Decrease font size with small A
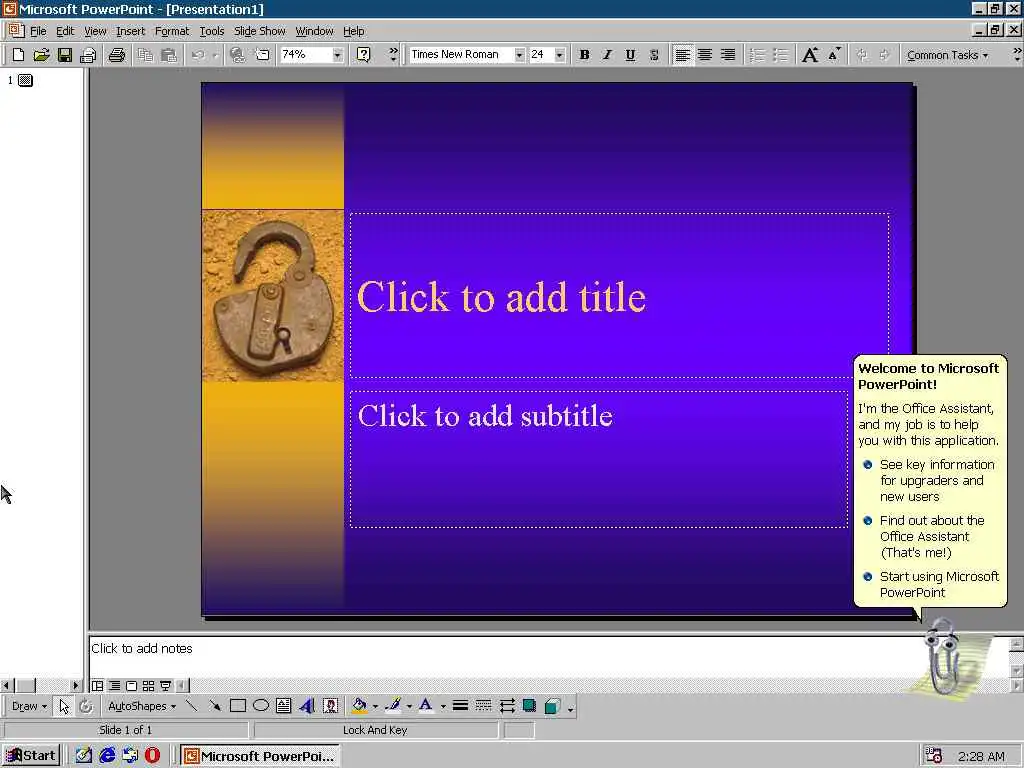Viewport: 1024px width, 768px height. pyautogui.click(x=834, y=55)
